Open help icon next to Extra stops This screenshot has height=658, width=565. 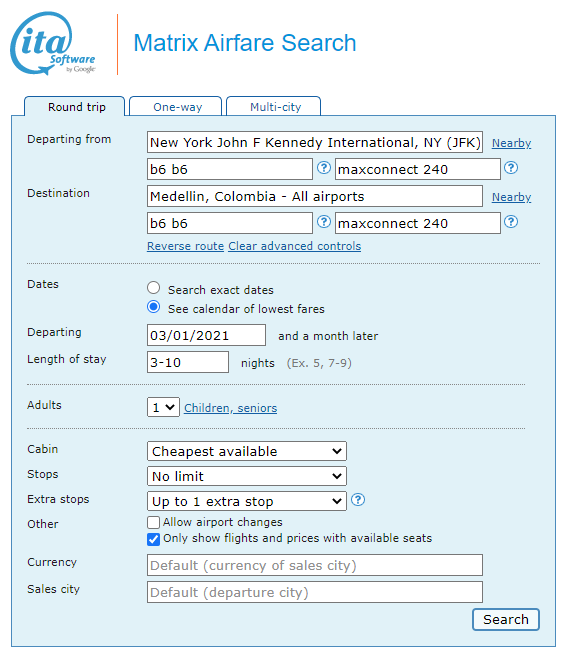(x=358, y=500)
